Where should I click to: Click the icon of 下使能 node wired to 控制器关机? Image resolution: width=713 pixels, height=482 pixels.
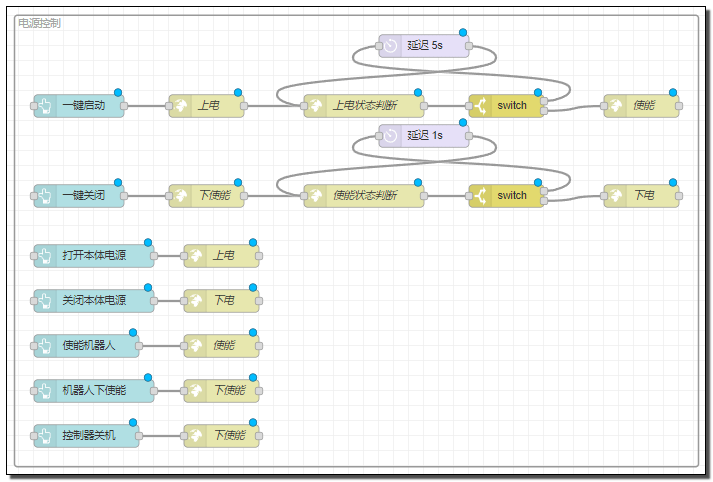coord(196,436)
